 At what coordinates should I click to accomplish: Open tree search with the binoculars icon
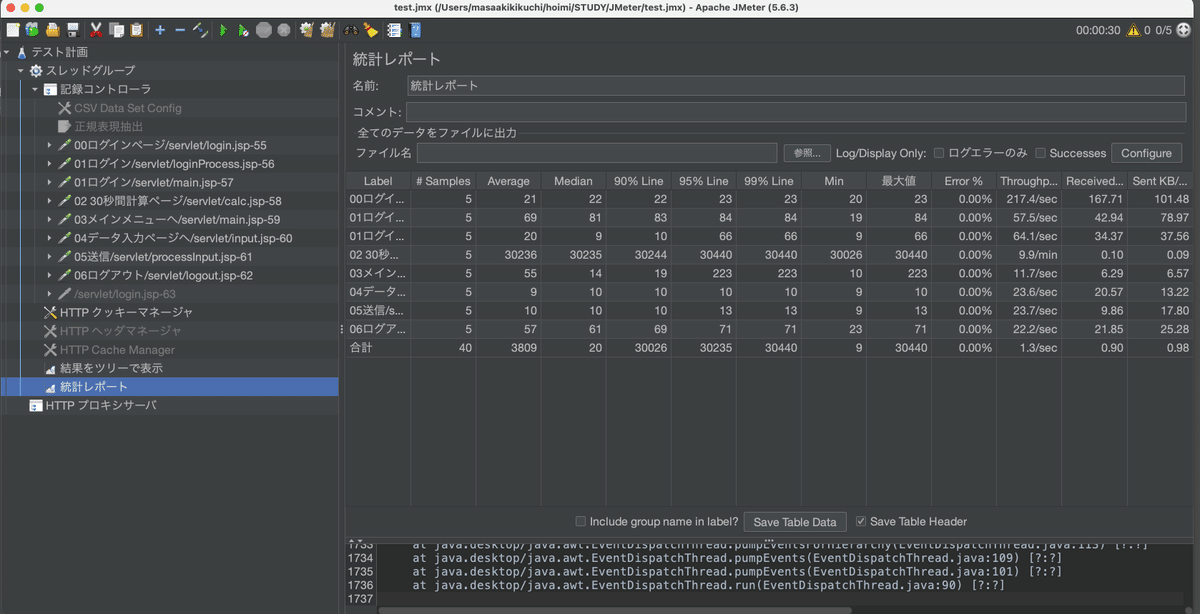pos(351,30)
